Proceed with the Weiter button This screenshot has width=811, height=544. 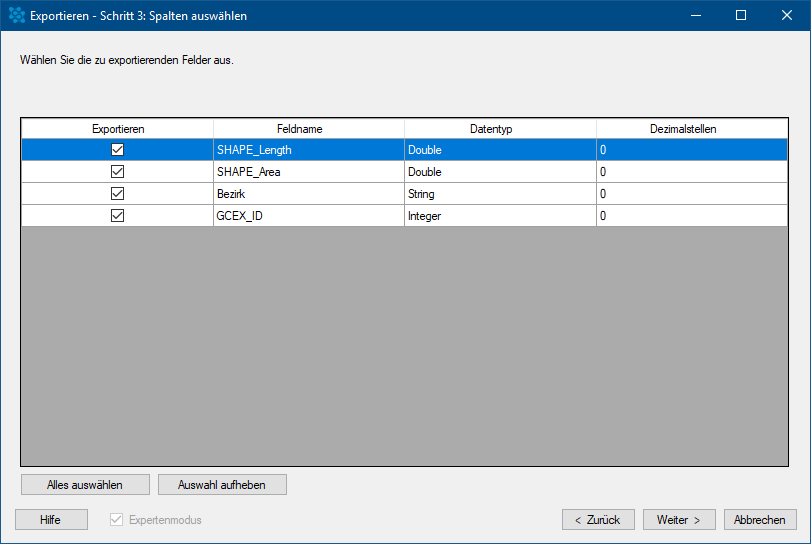pos(679,520)
